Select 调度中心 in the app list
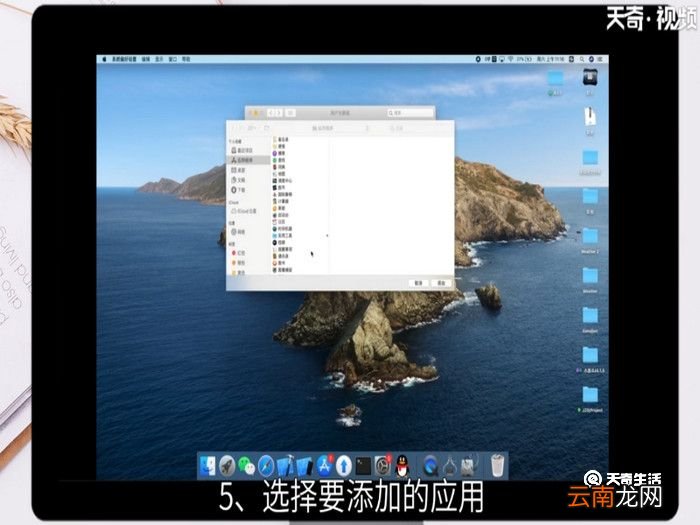The height and width of the screenshot is (525, 700). tap(283, 181)
